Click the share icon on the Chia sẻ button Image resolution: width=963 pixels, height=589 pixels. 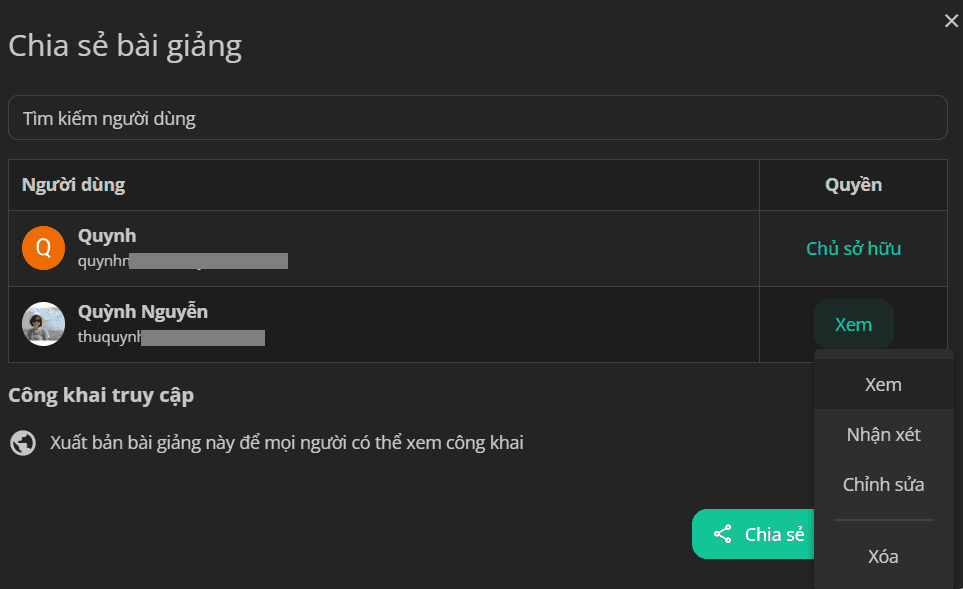(x=722, y=534)
